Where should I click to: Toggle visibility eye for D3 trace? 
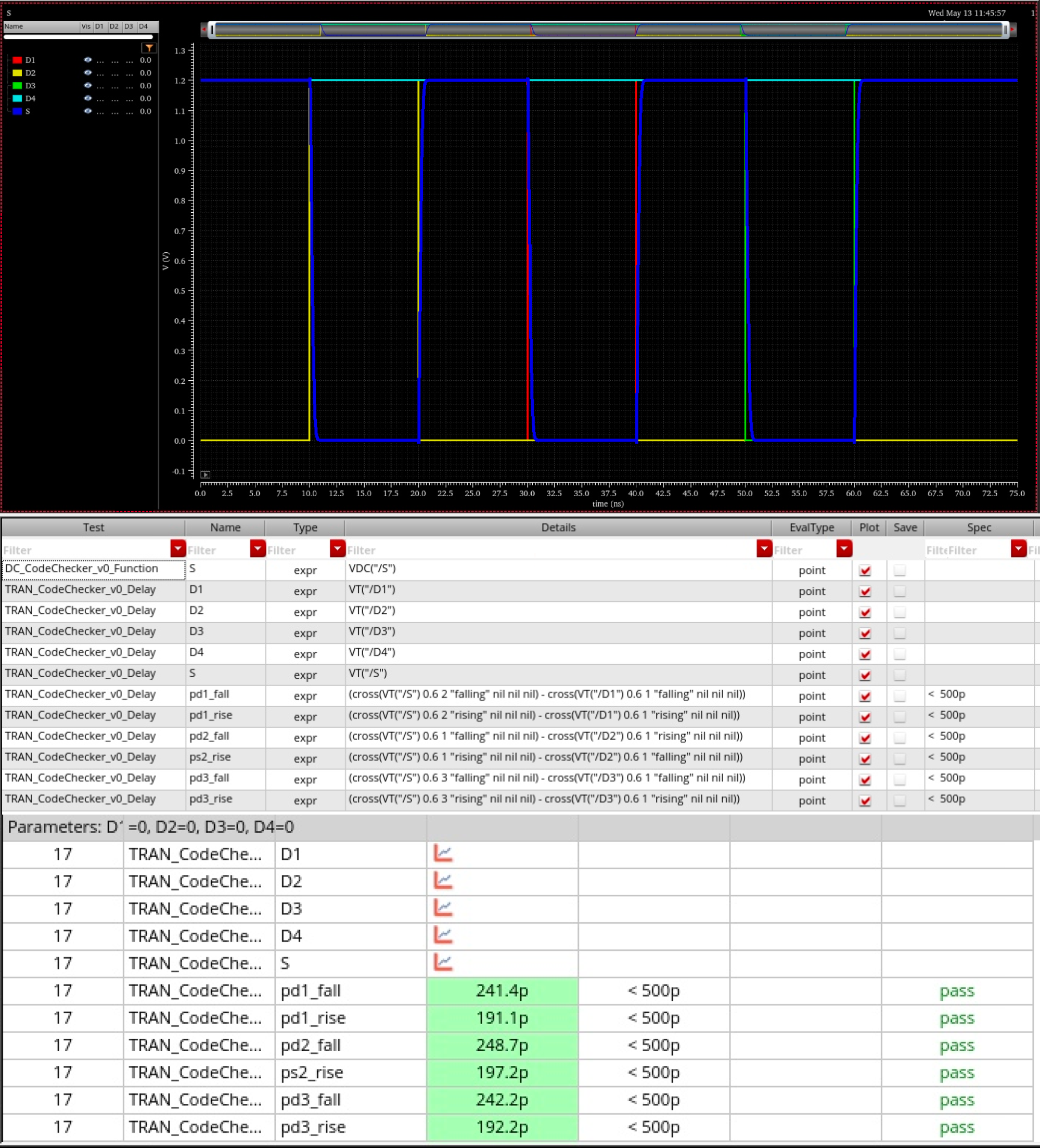(88, 85)
